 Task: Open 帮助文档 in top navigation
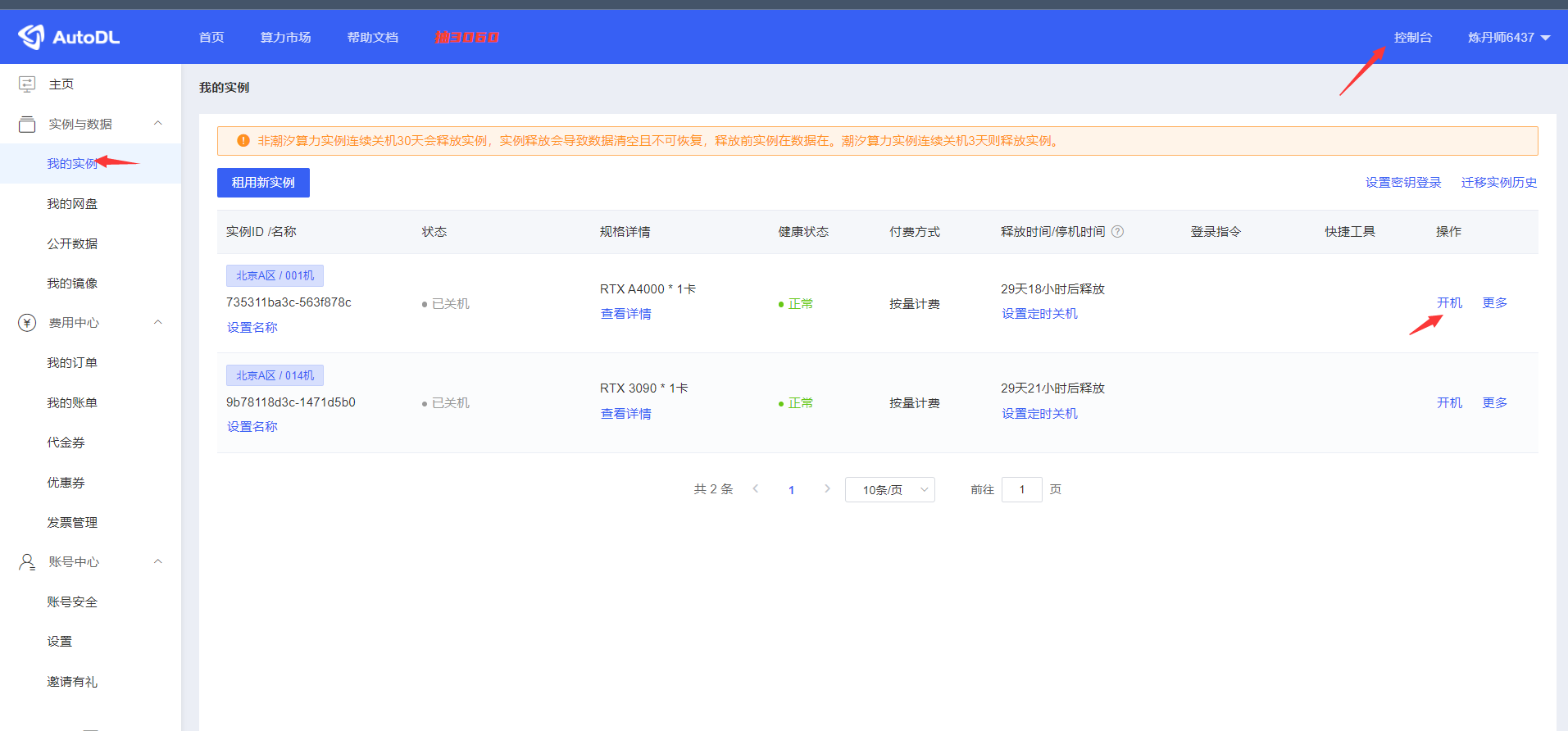click(372, 38)
